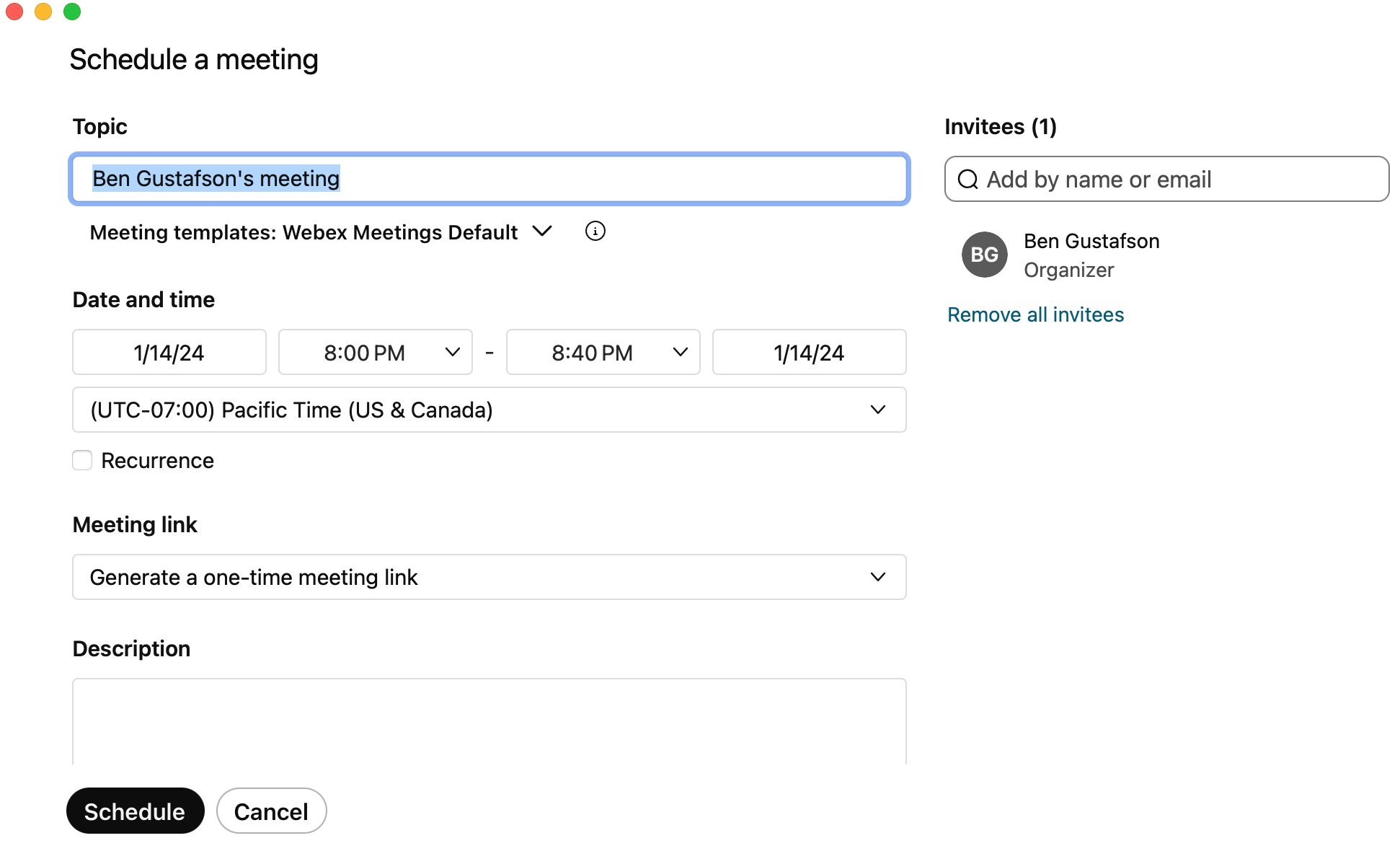The image size is (1400, 851).
Task: Open the one-time meeting link dropdown
Action: click(489, 577)
